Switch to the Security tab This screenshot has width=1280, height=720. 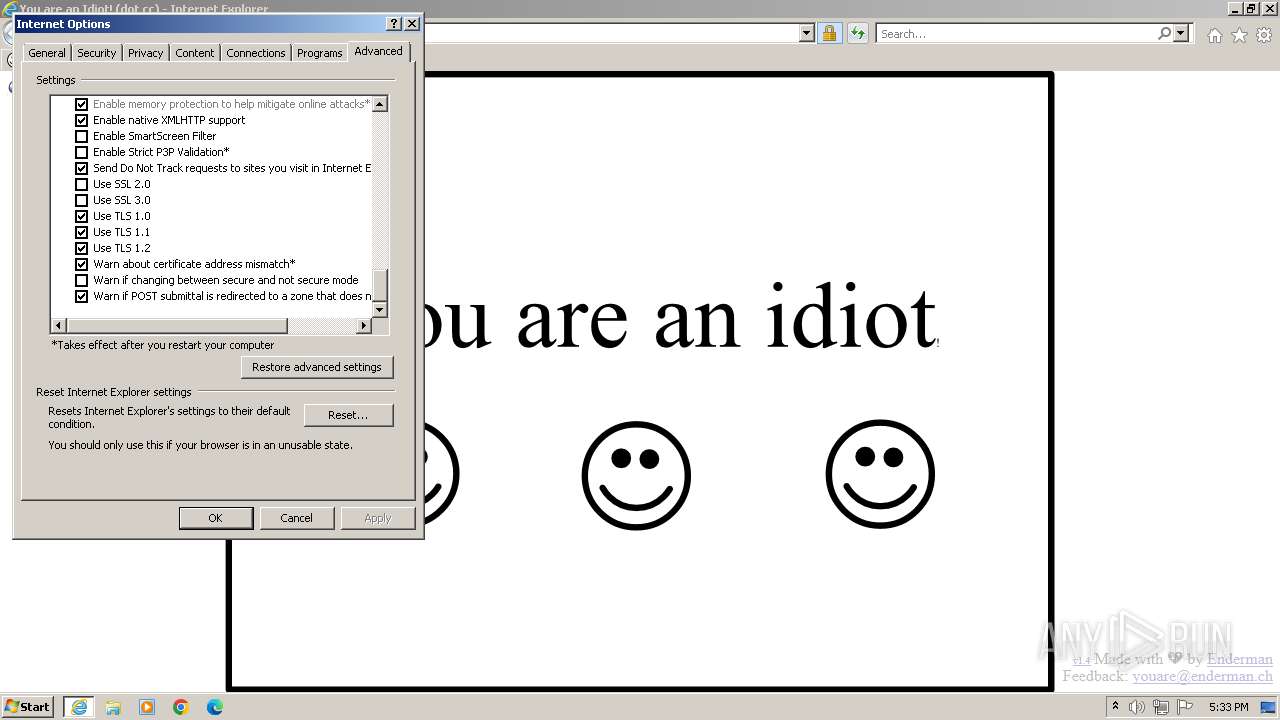97,53
